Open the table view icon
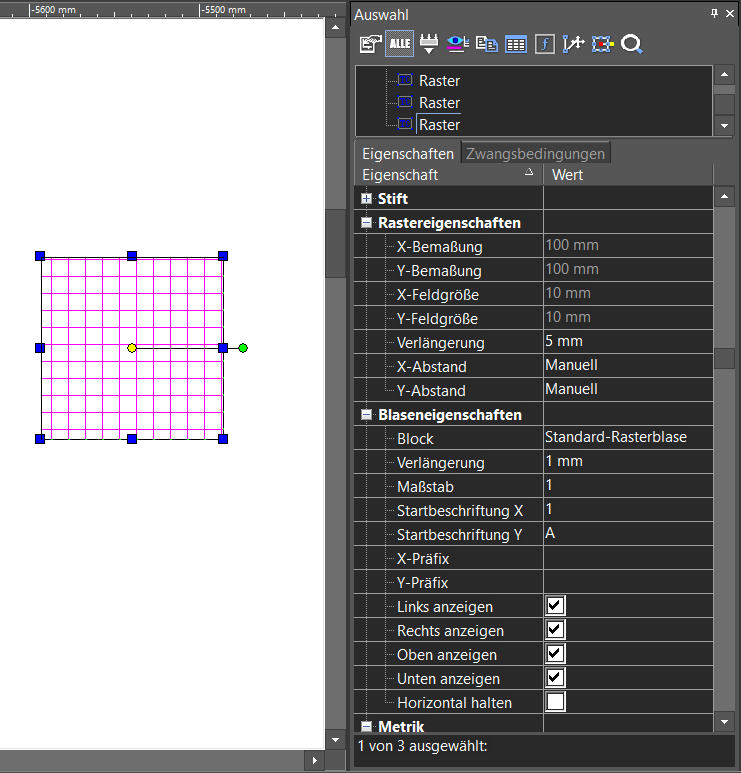741x773 pixels. click(516, 44)
